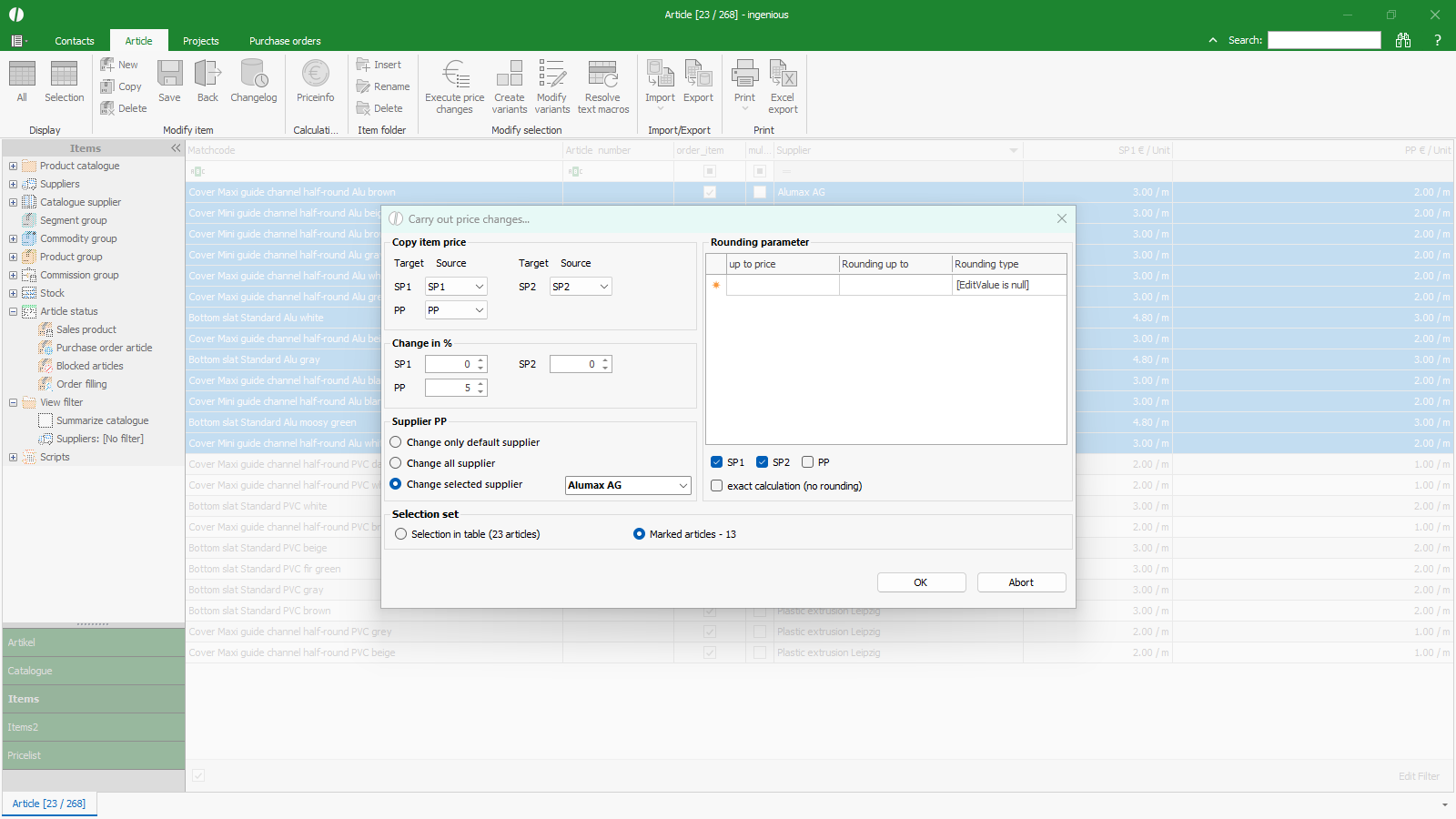Increase the PP percent spinner value
This screenshot has height=819, width=1456.
click(x=480, y=383)
